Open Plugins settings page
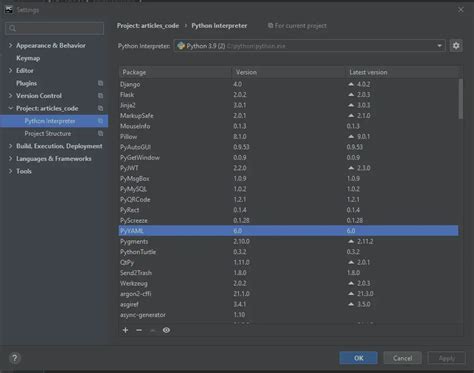 (26, 83)
